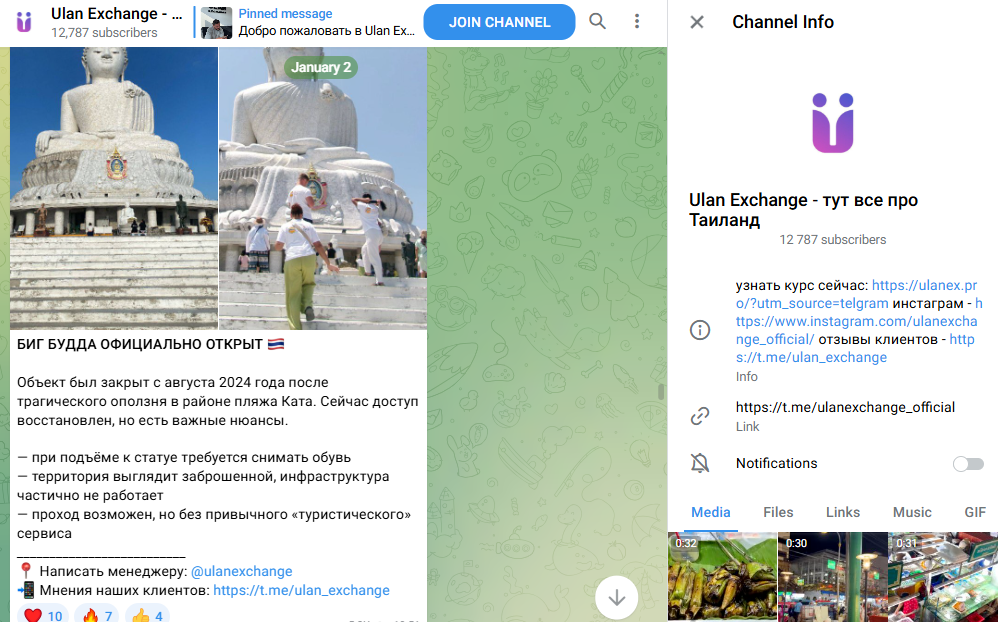This screenshot has width=1002, height=622.
Task: Switch to the Media tab
Action: point(711,512)
